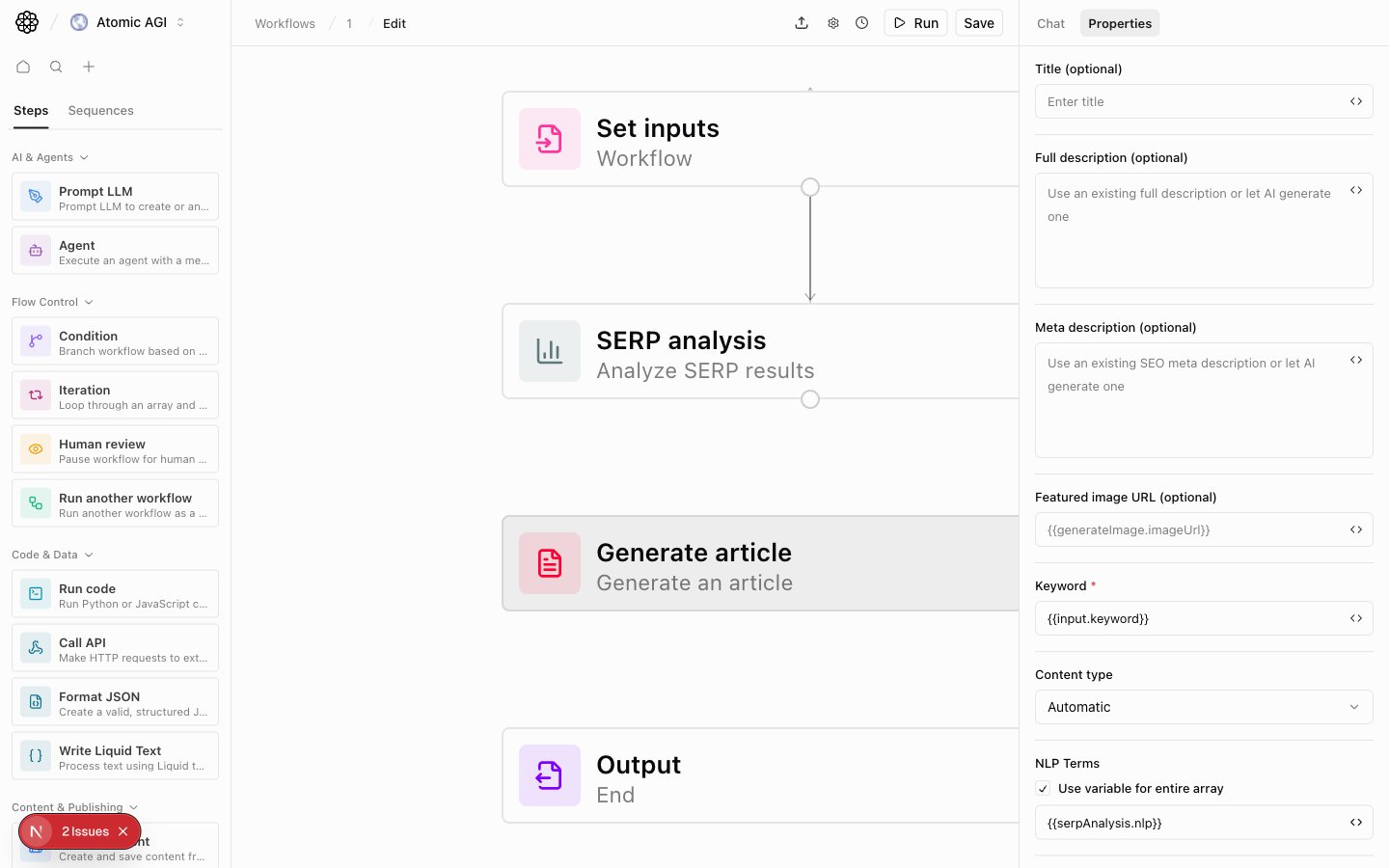Select the Generate article node
Image resolution: width=1389 pixels, height=868 pixels.
(760, 563)
